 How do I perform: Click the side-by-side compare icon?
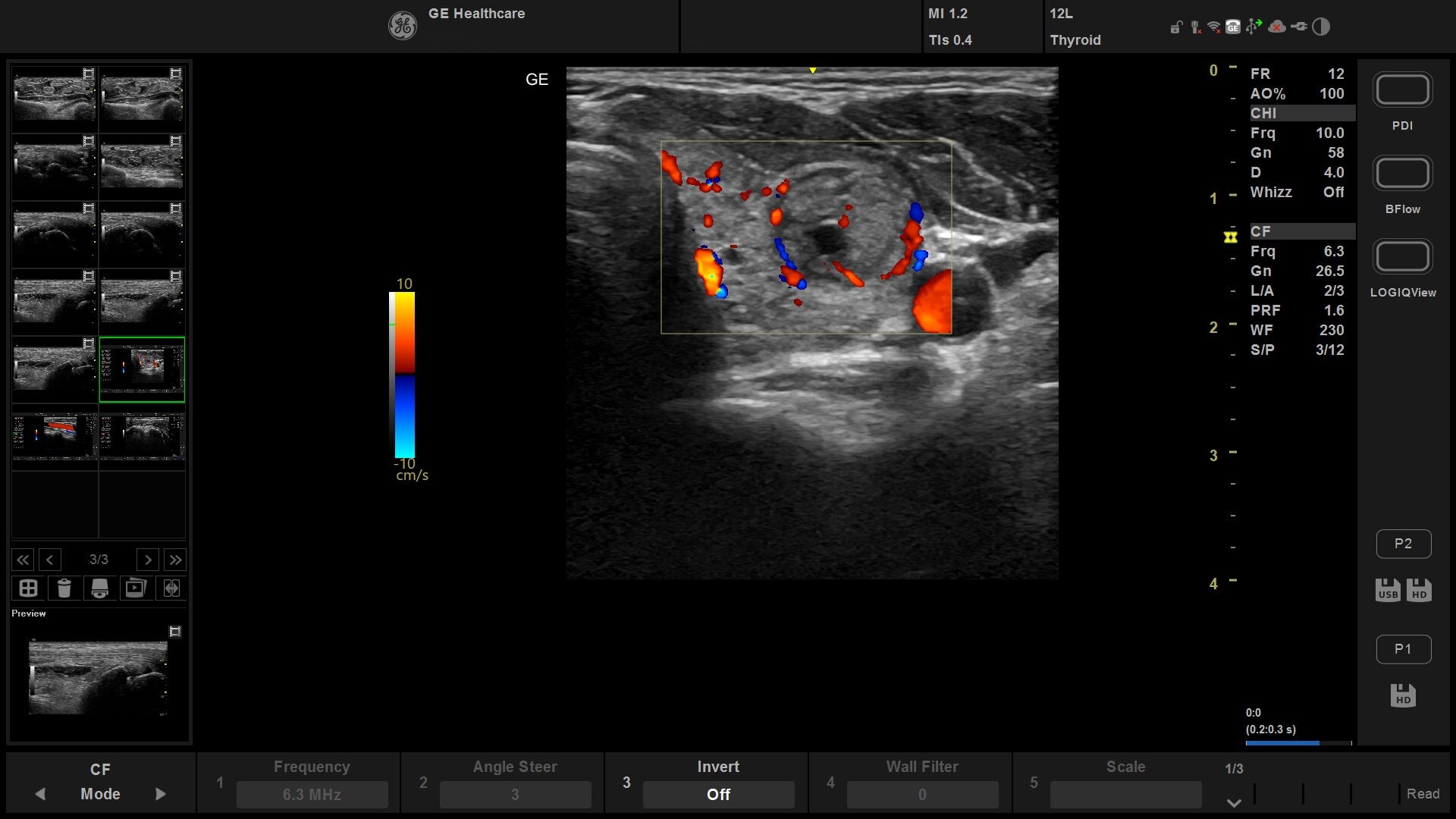(x=171, y=588)
